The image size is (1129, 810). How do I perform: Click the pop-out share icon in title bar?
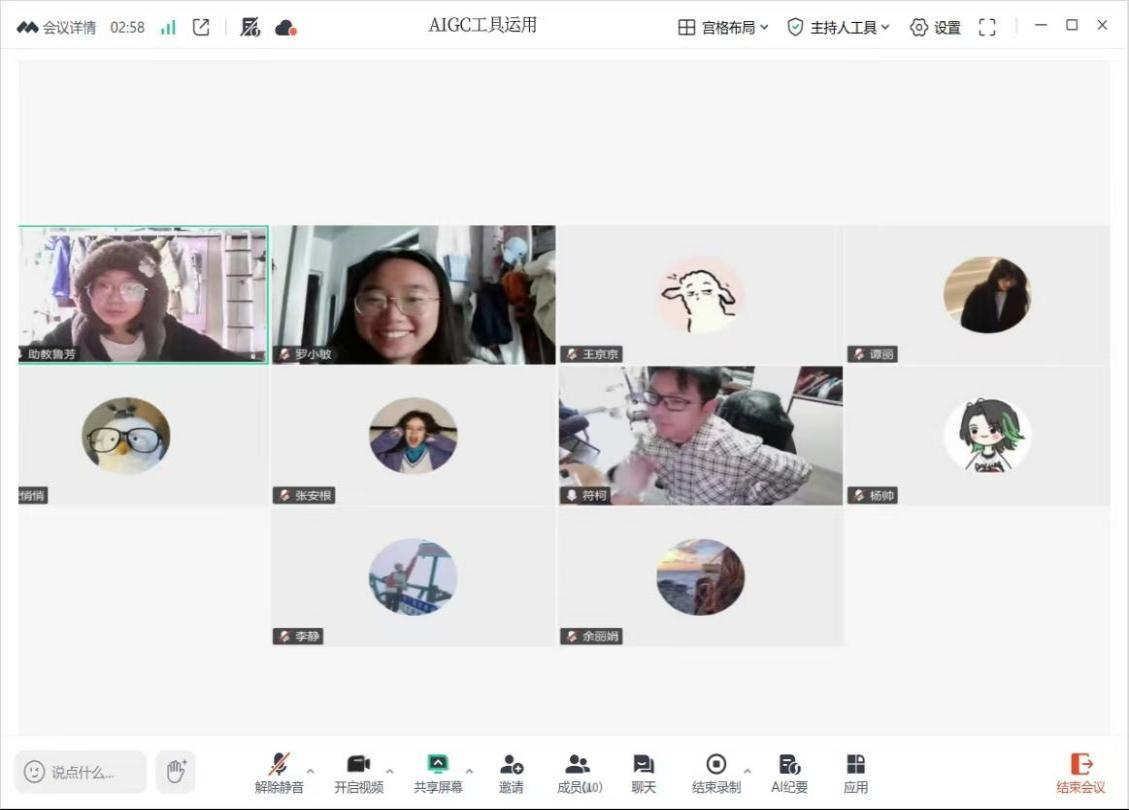pyautogui.click(x=201, y=28)
